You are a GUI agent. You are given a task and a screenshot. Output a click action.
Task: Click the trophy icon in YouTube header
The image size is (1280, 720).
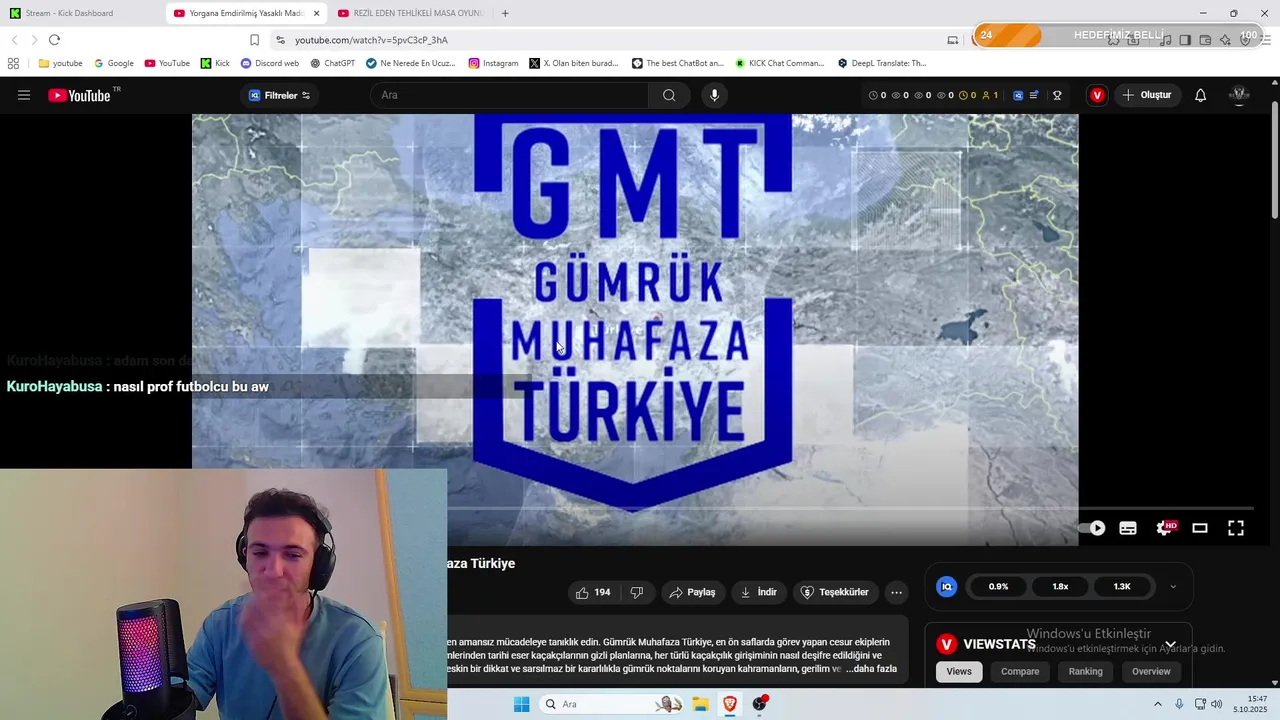pyautogui.click(x=1057, y=95)
